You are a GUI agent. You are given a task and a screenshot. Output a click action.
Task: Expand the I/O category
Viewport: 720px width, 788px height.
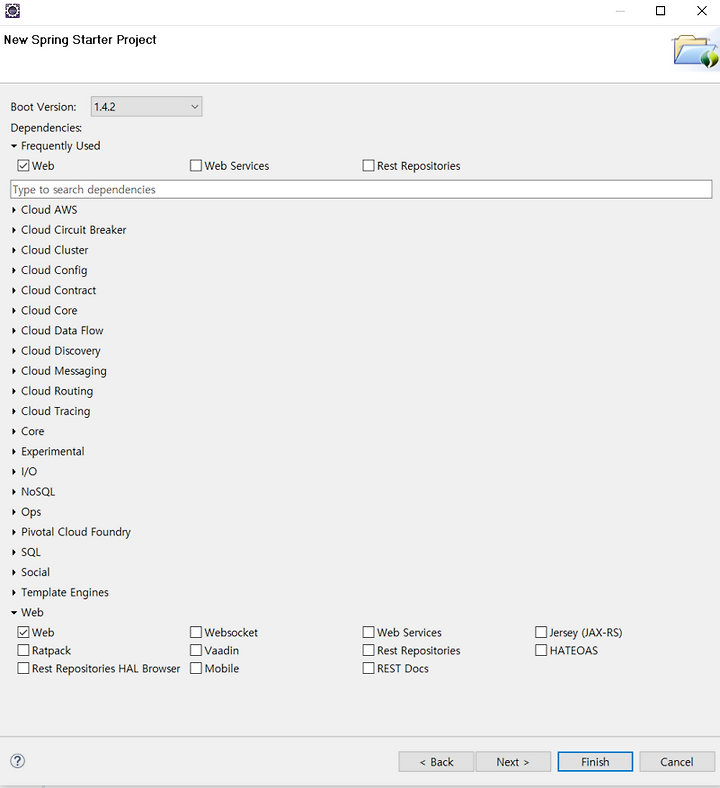click(x=14, y=471)
